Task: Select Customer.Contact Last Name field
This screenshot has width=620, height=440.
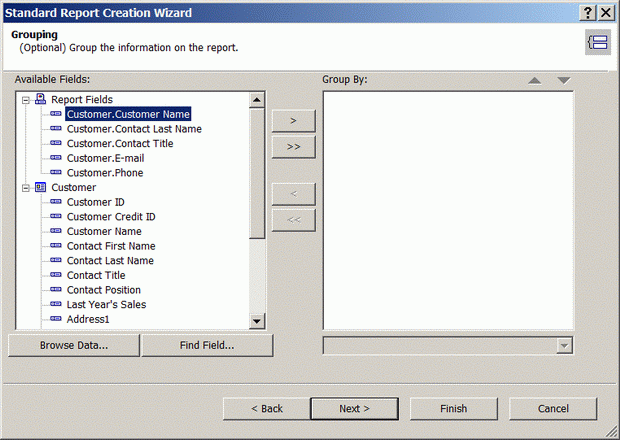Action: point(133,129)
